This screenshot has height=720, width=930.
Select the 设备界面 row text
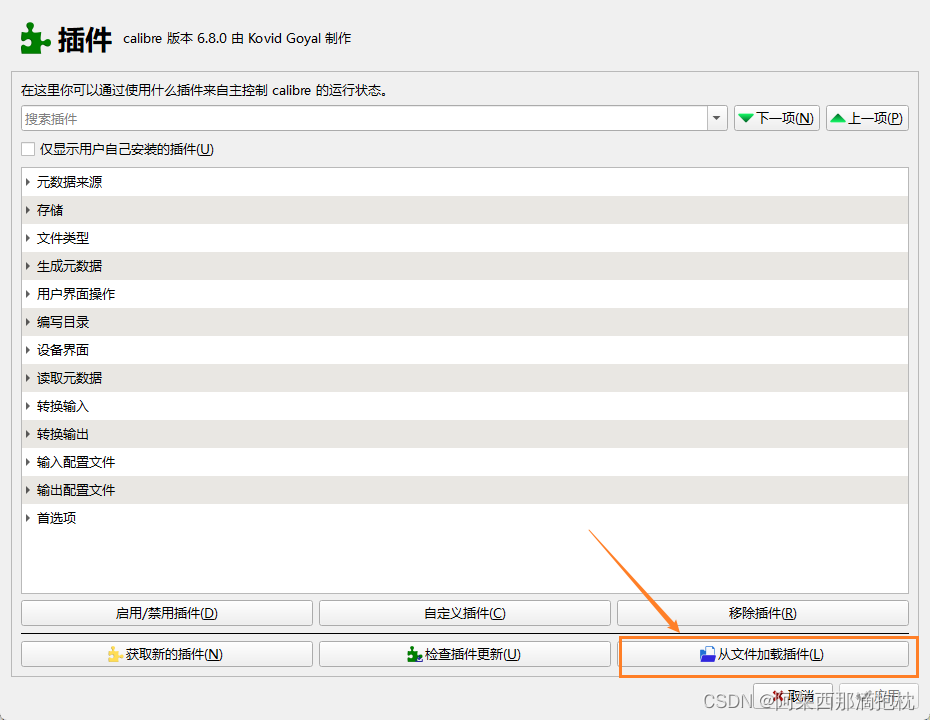[x=63, y=350]
